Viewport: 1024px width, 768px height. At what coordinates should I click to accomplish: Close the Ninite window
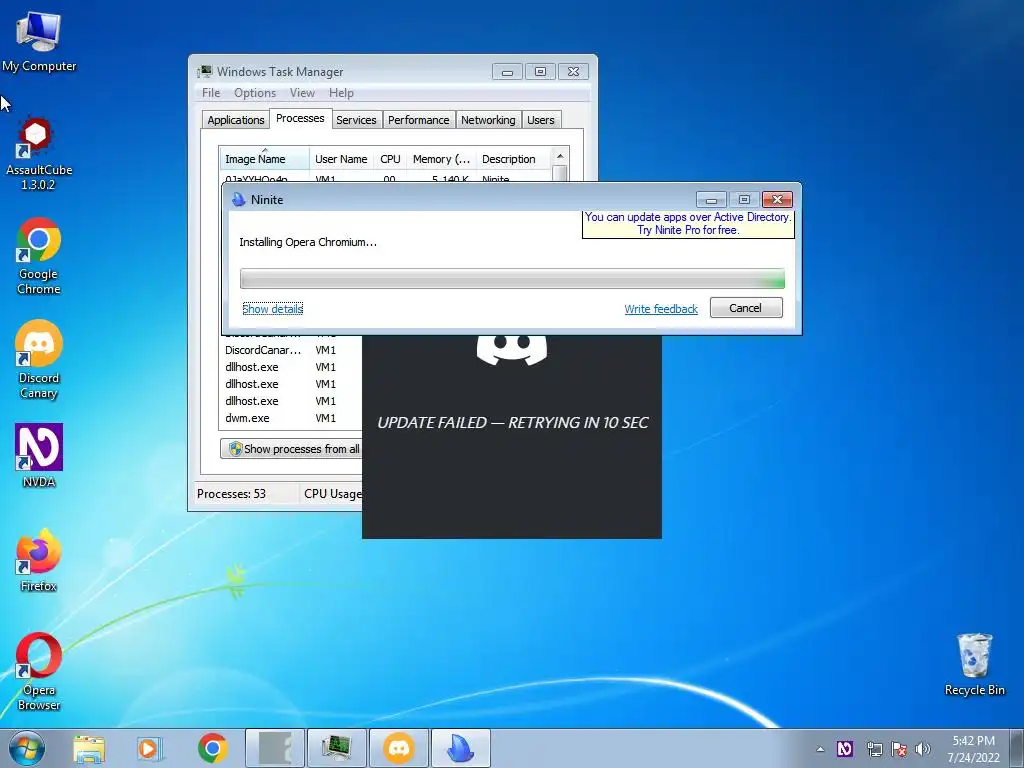(777, 199)
